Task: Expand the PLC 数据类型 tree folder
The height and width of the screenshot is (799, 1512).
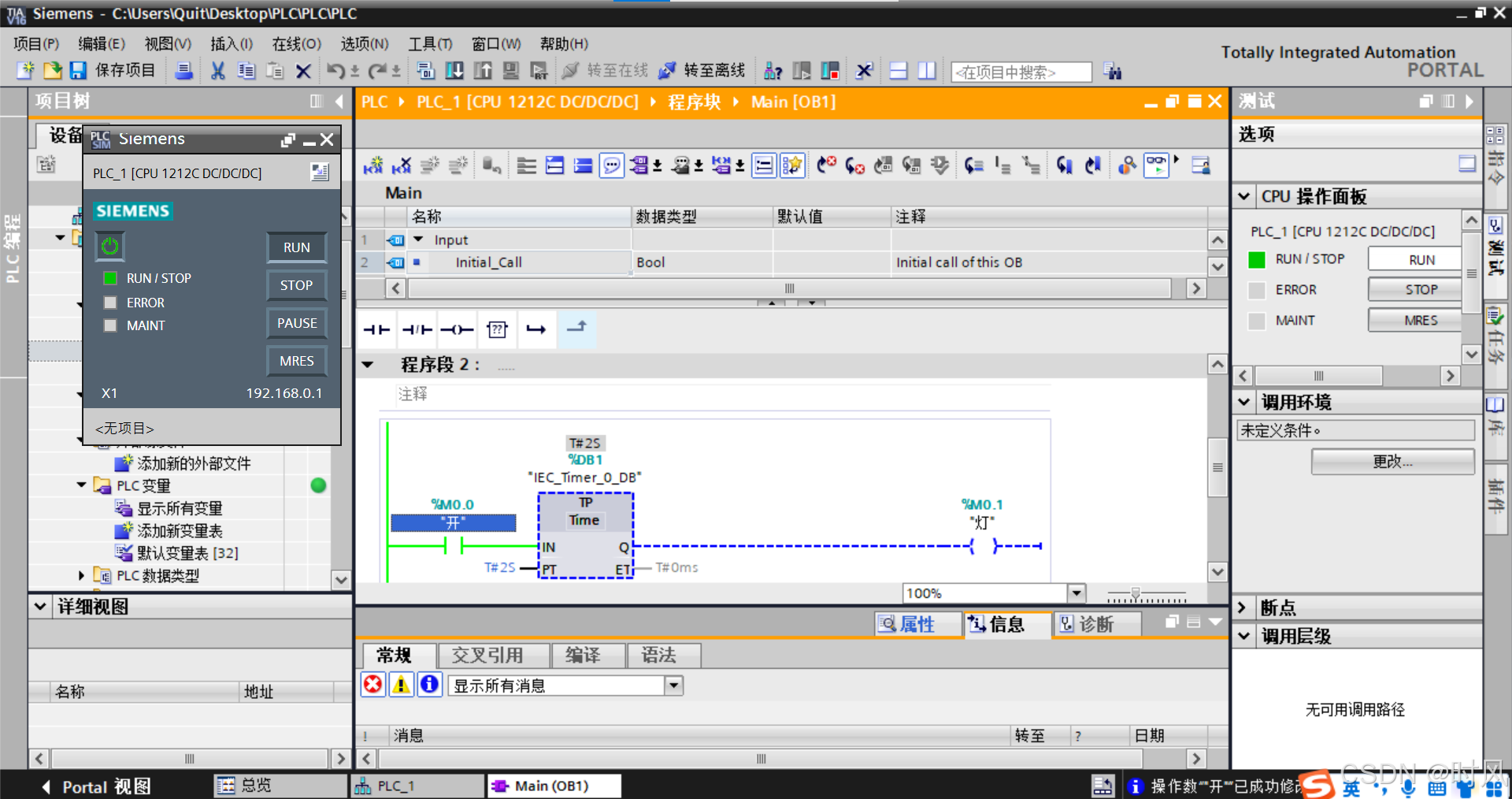Action: pyautogui.click(x=82, y=575)
